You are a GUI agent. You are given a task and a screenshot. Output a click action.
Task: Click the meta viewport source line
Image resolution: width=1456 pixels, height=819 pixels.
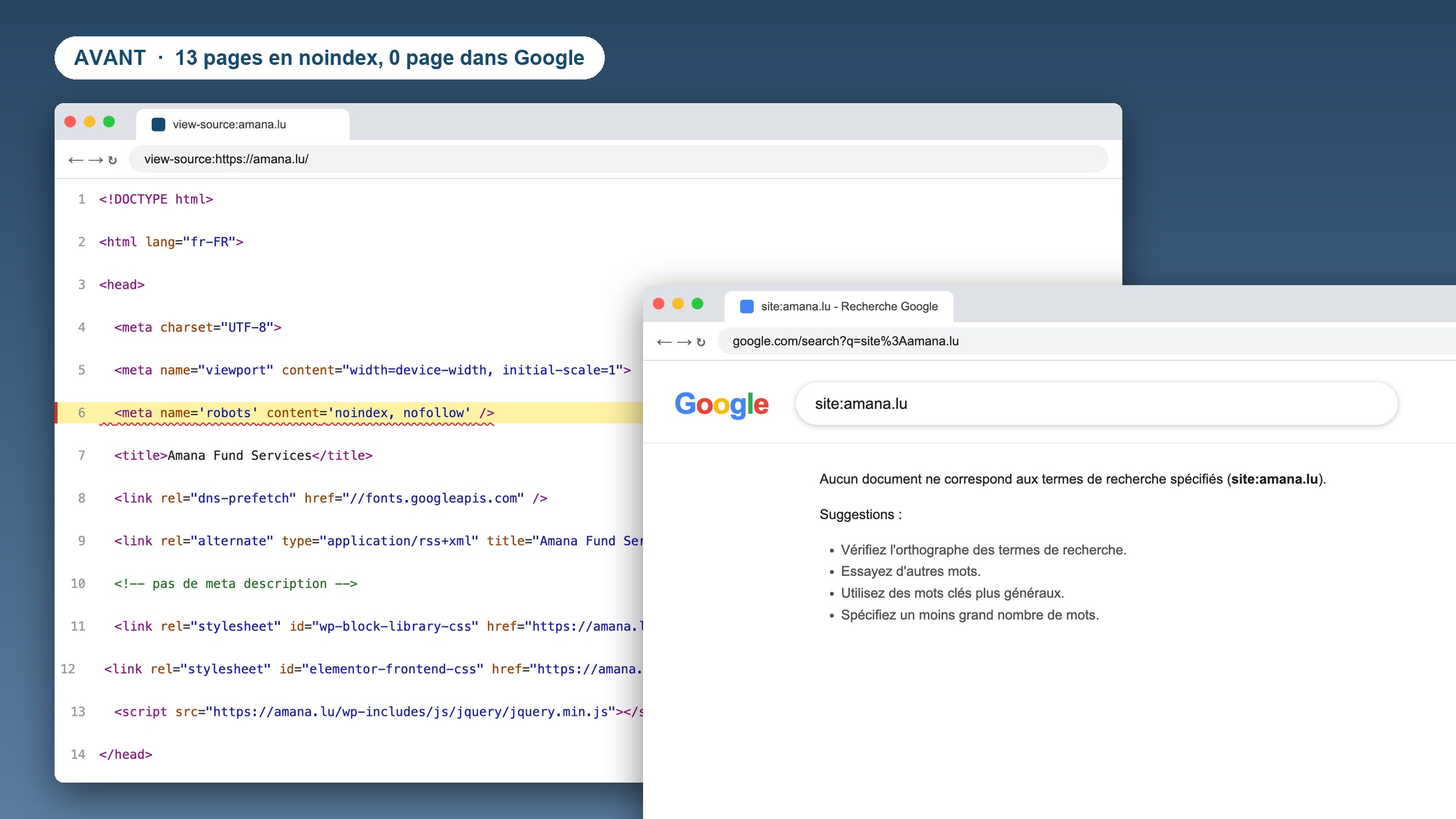[372, 371]
